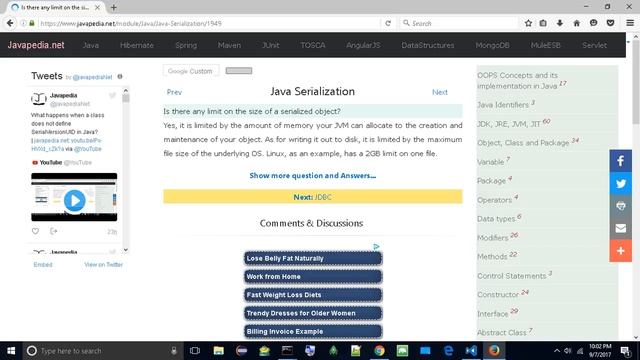
Task: Click the browser back arrow button
Action: pyautogui.click(x=10, y=23)
